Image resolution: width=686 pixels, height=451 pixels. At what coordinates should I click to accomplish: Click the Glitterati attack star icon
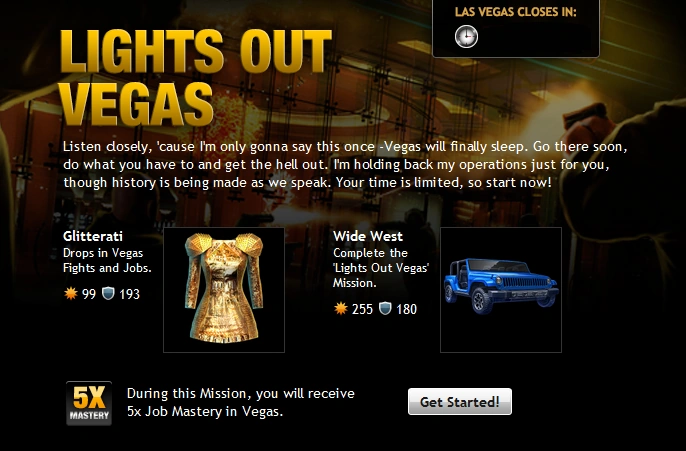click(71, 294)
